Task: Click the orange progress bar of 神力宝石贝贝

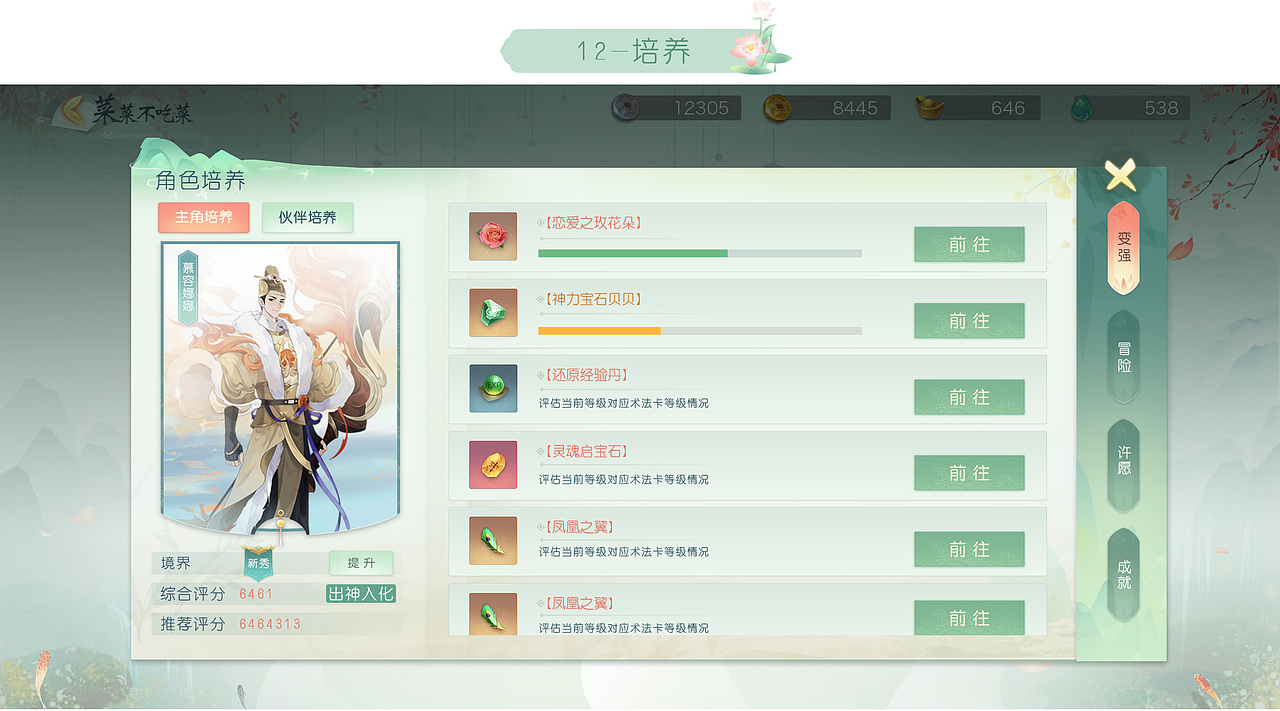Action: pos(700,330)
